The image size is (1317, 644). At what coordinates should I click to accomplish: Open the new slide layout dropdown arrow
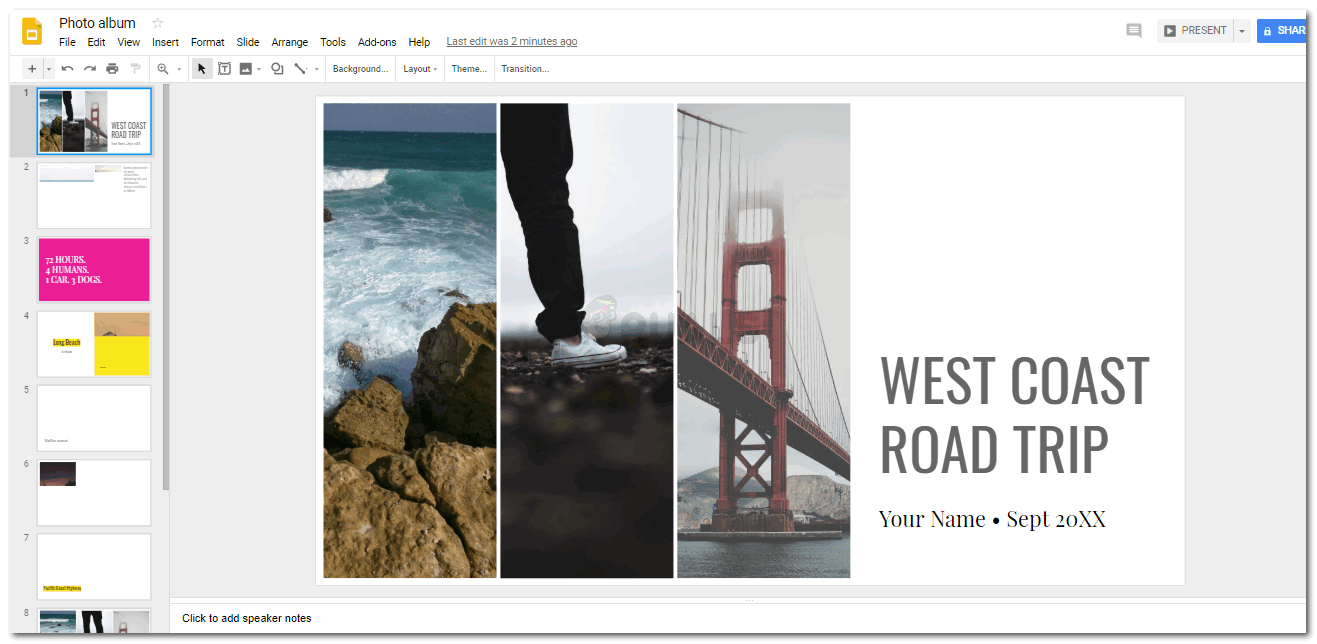tap(49, 69)
